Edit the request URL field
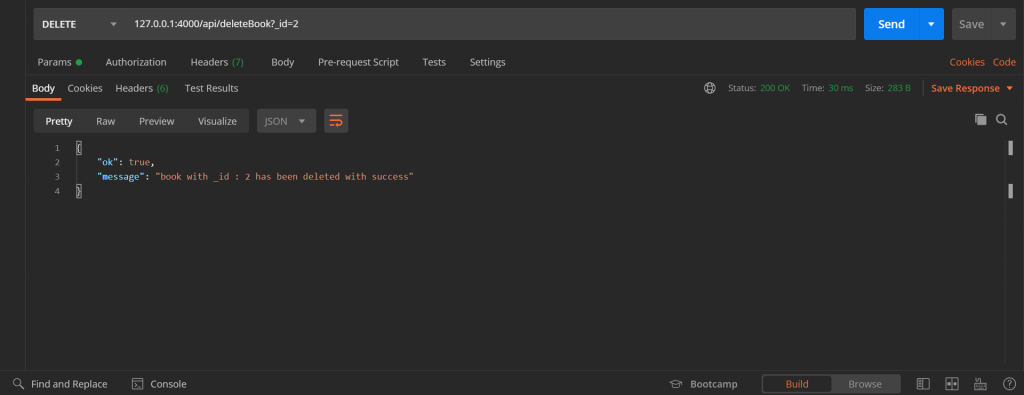This screenshot has width=1024, height=395. pos(490,24)
